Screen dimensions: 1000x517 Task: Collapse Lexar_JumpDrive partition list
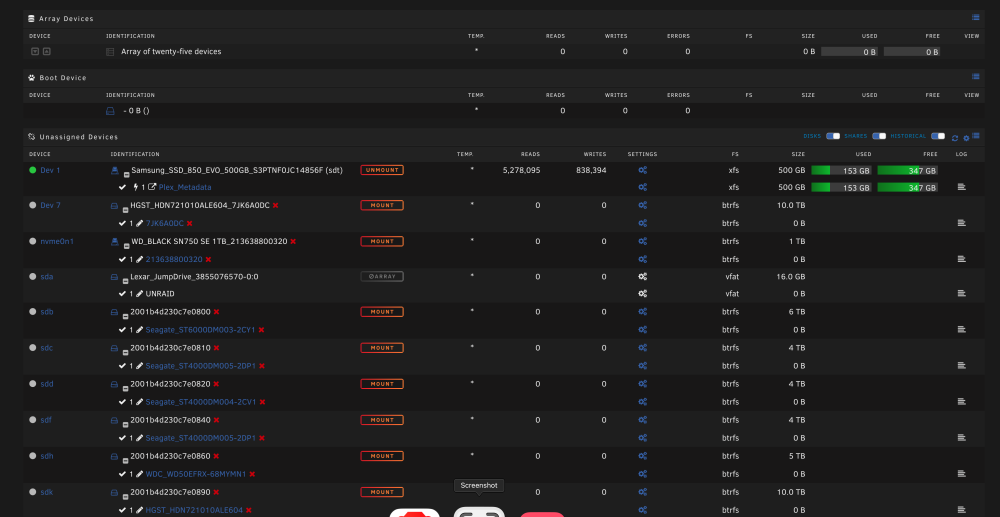[x=126, y=280]
